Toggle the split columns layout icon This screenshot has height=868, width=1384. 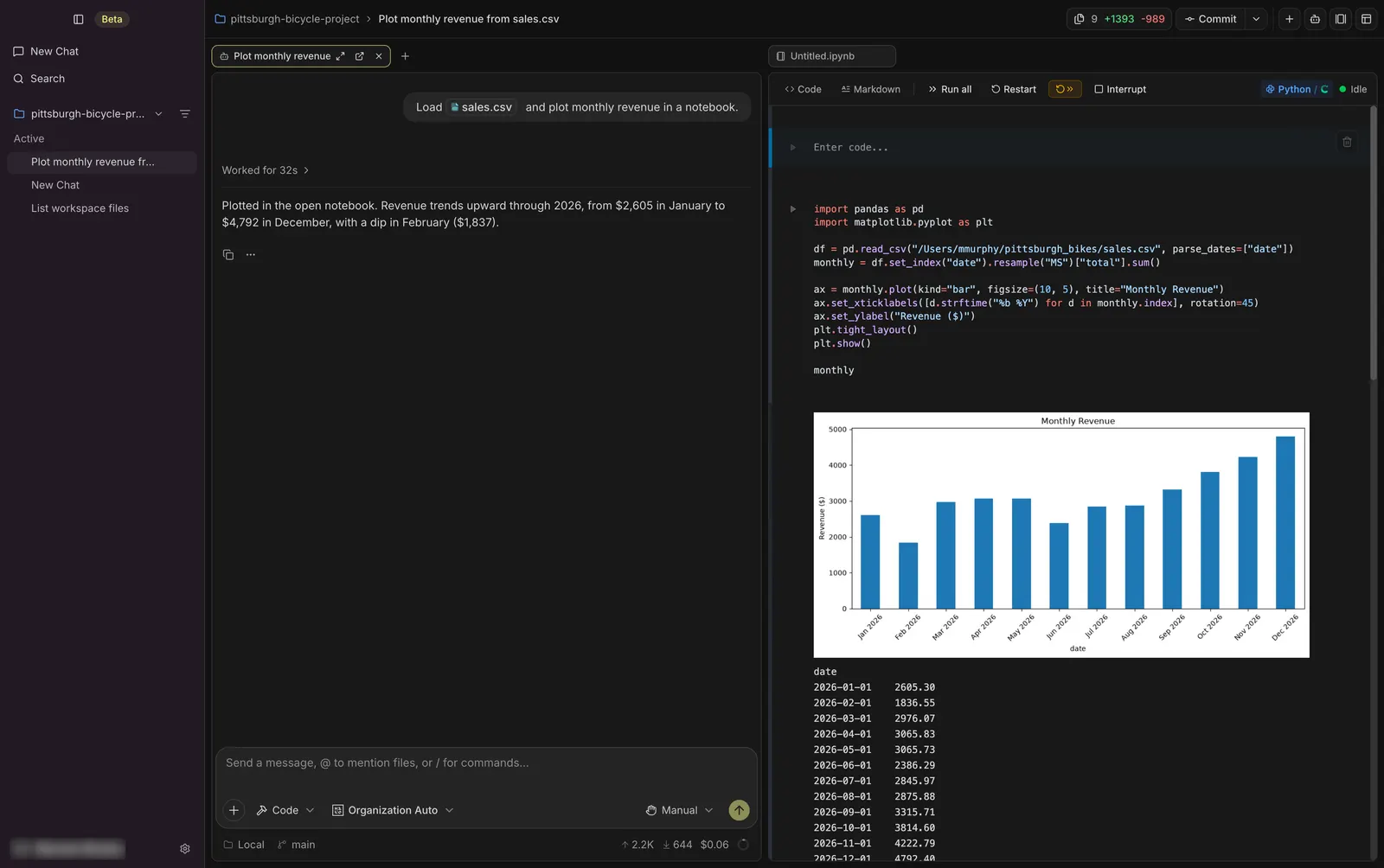1341,19
